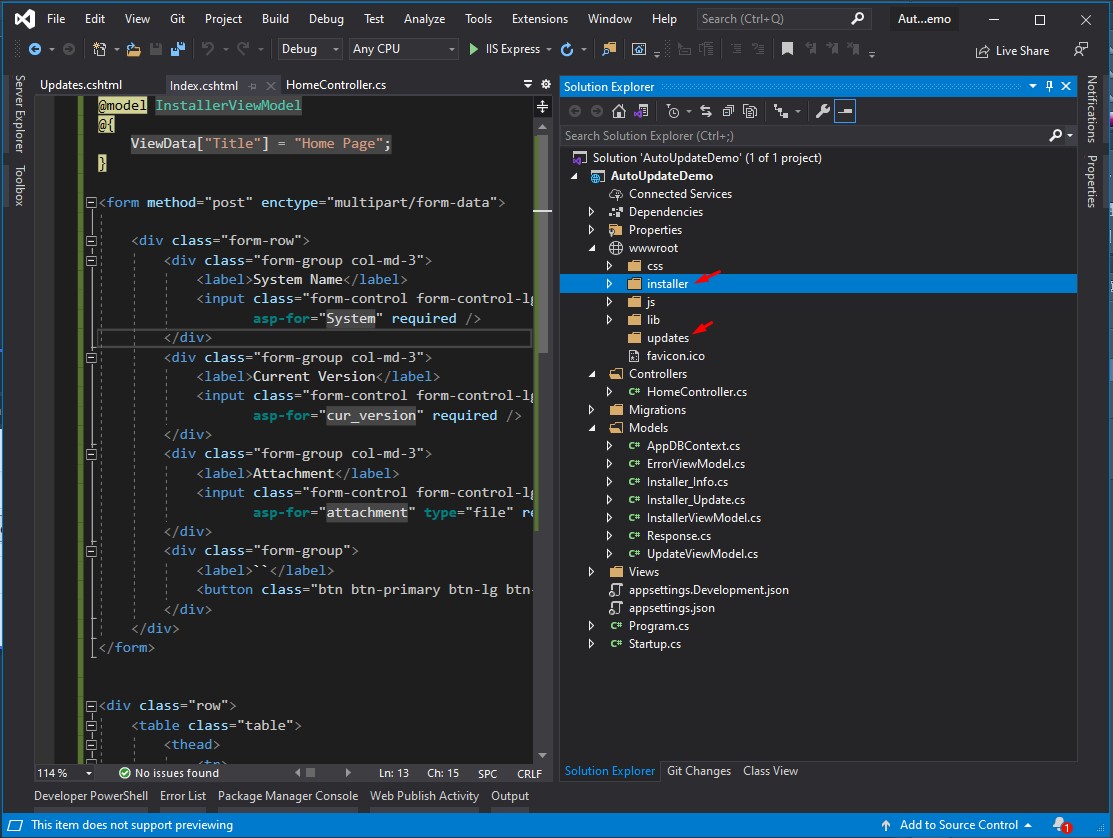Expand the Views folder in Solution Explorer
The width and height of the screenshot is (1113, 838).
coord(591,572)
